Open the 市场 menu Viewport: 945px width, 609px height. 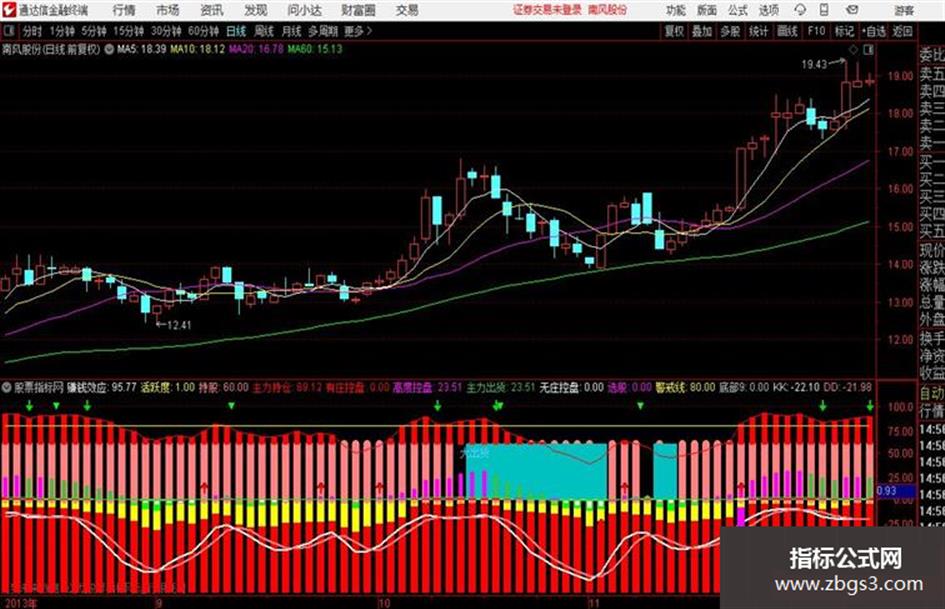(x=168, y=10)
